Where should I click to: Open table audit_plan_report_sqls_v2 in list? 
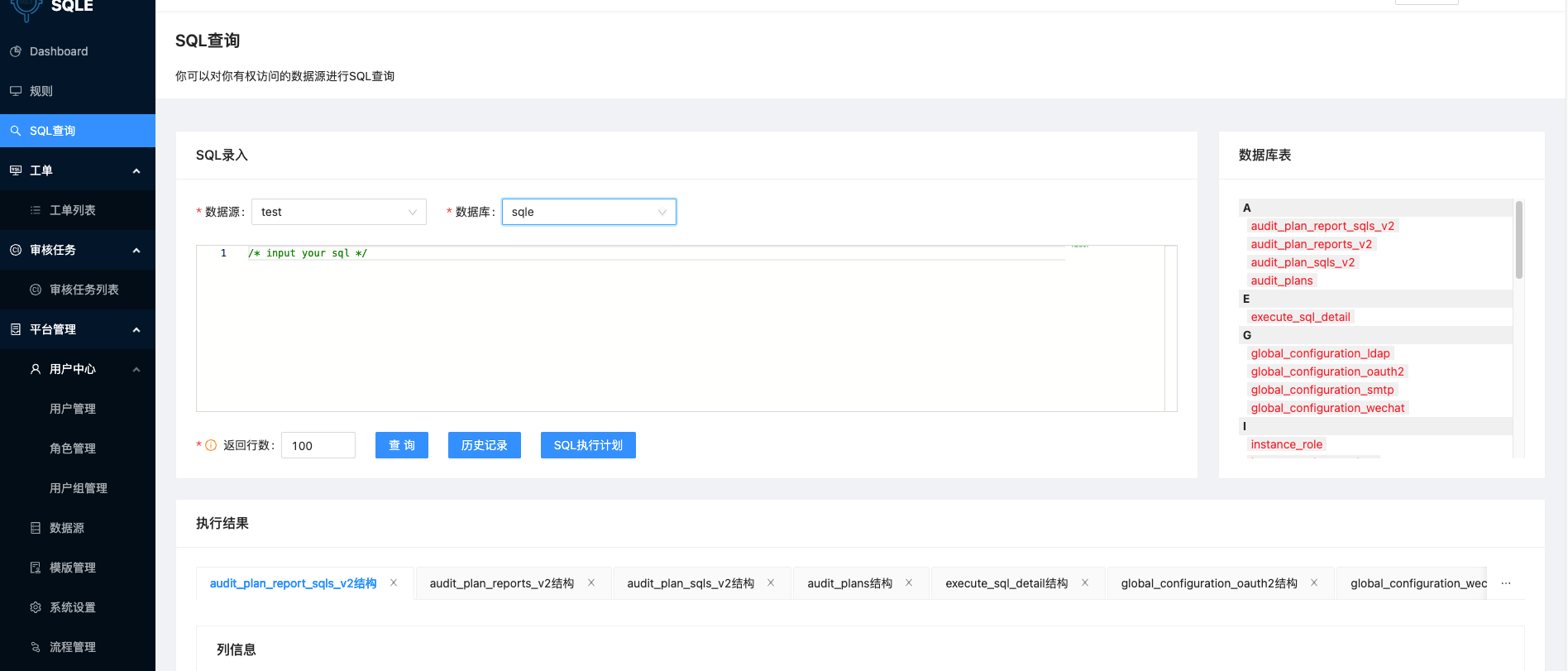[x=1322, y=226]
